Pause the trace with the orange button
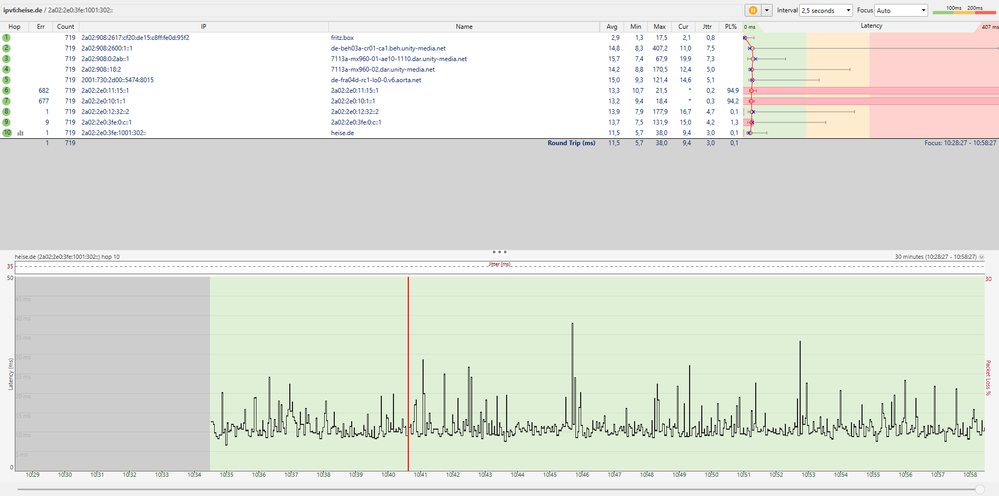The image size is (999, 496). tap(753, 9)
